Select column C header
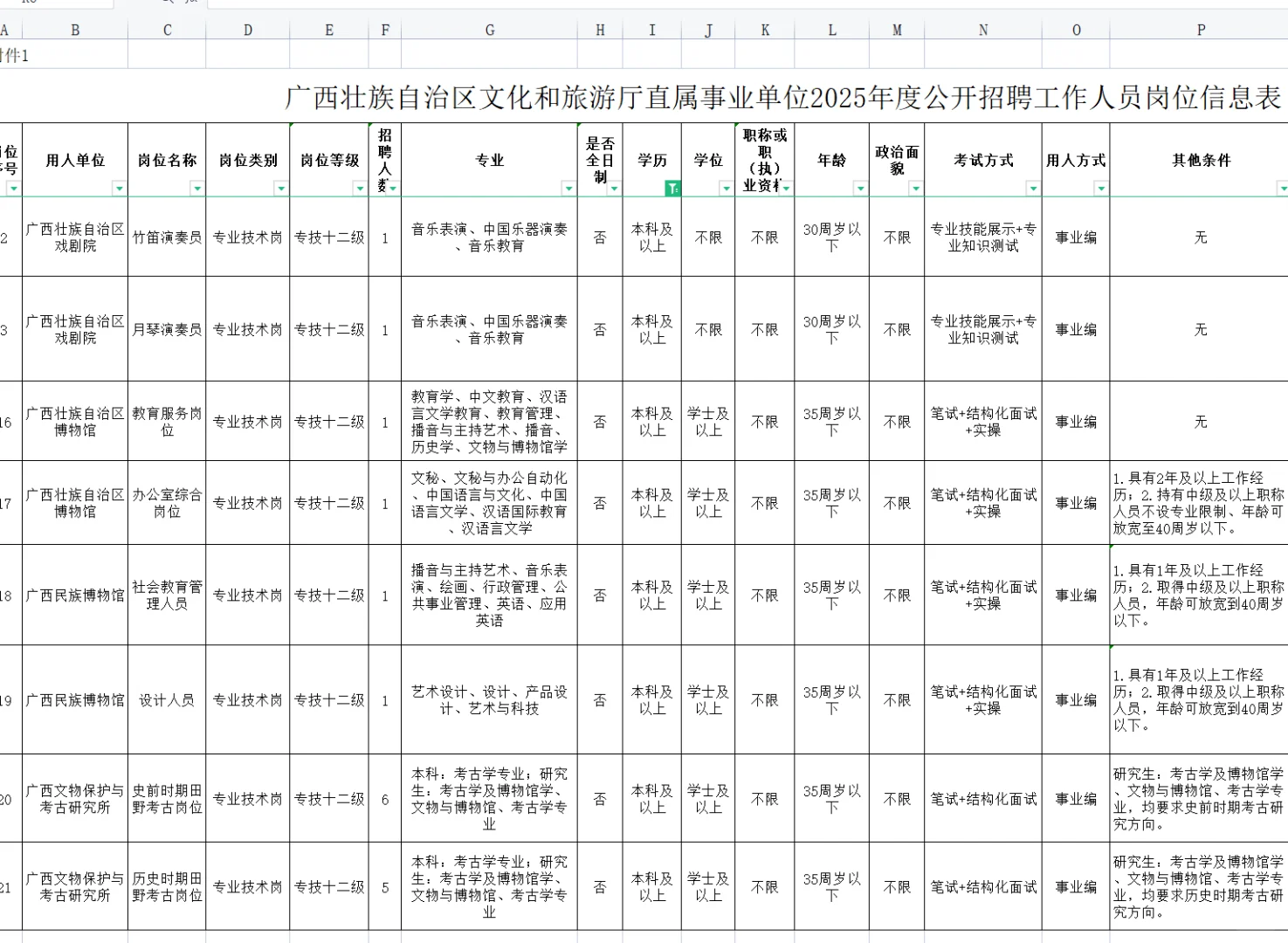The height and width of the screenshot is (943, 1288). pyautogui.click(x=167, y=30)
